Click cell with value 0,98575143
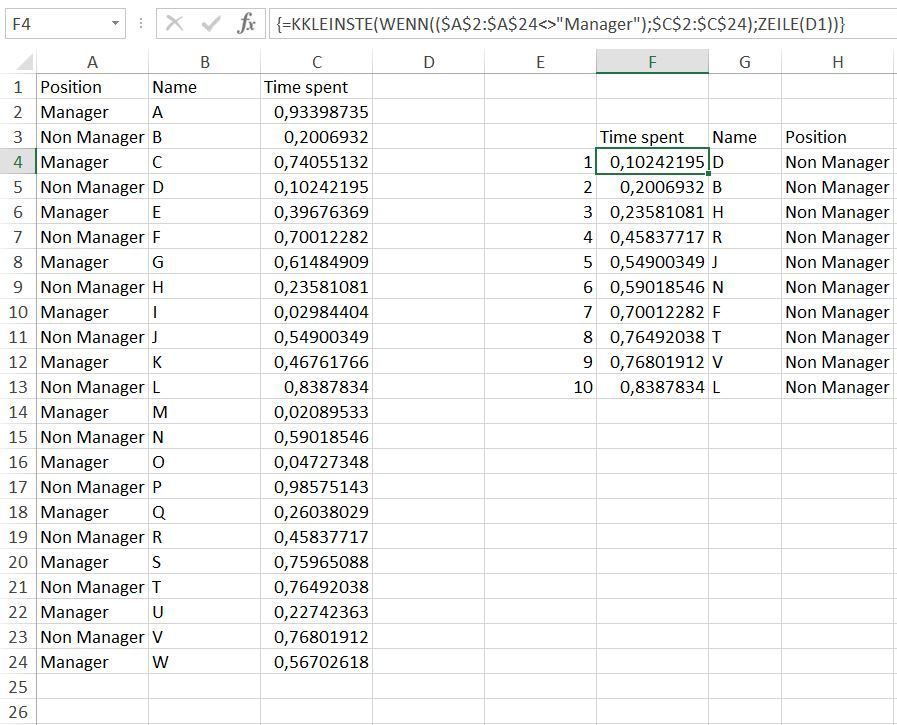This screenshot has height=725, width=897. tap(316, 487)
